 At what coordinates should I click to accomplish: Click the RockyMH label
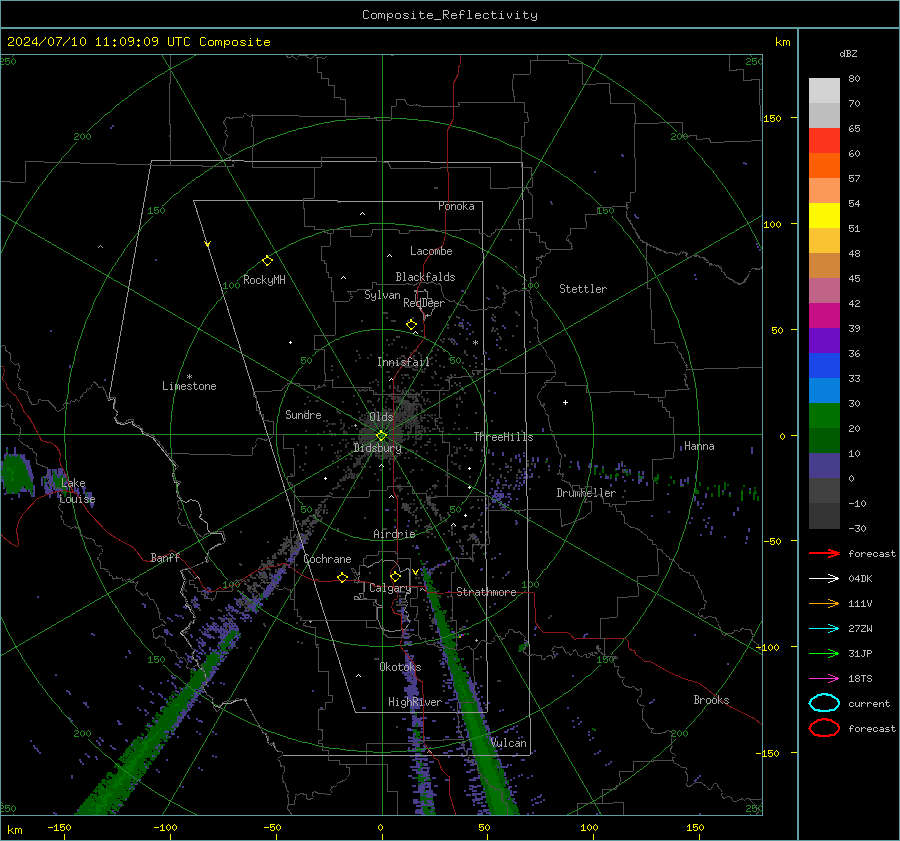tap(264, 280)
